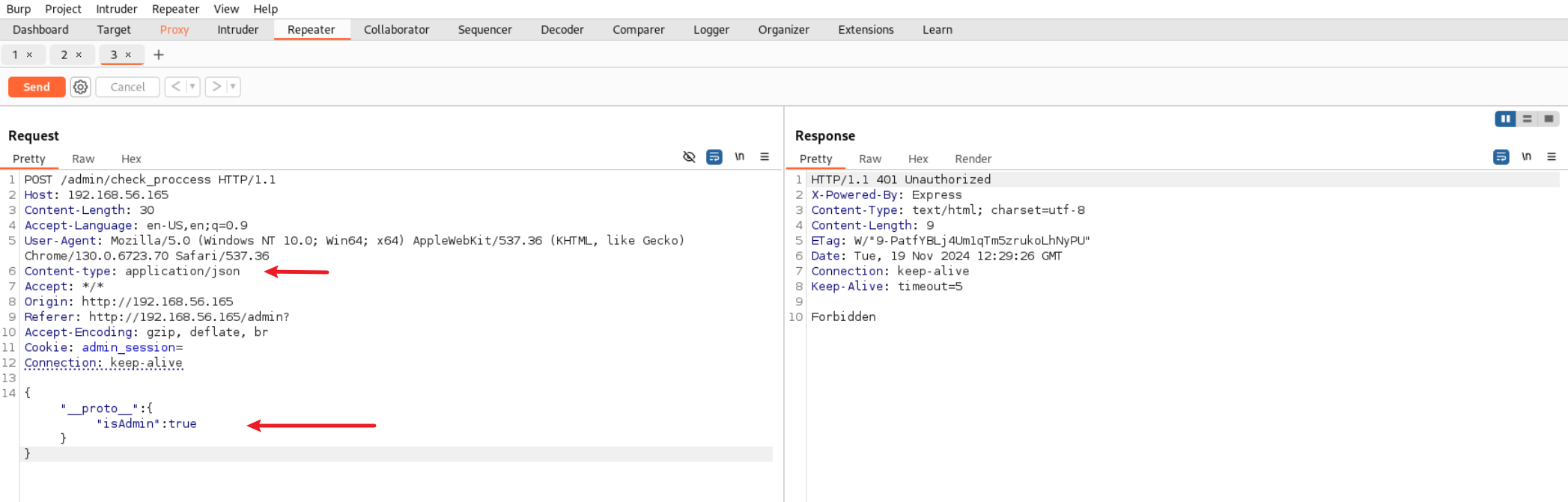This screenshot has height=502, width=1568.
Task: Open the Request panel hamburger menu
Action: coord(765,157)
